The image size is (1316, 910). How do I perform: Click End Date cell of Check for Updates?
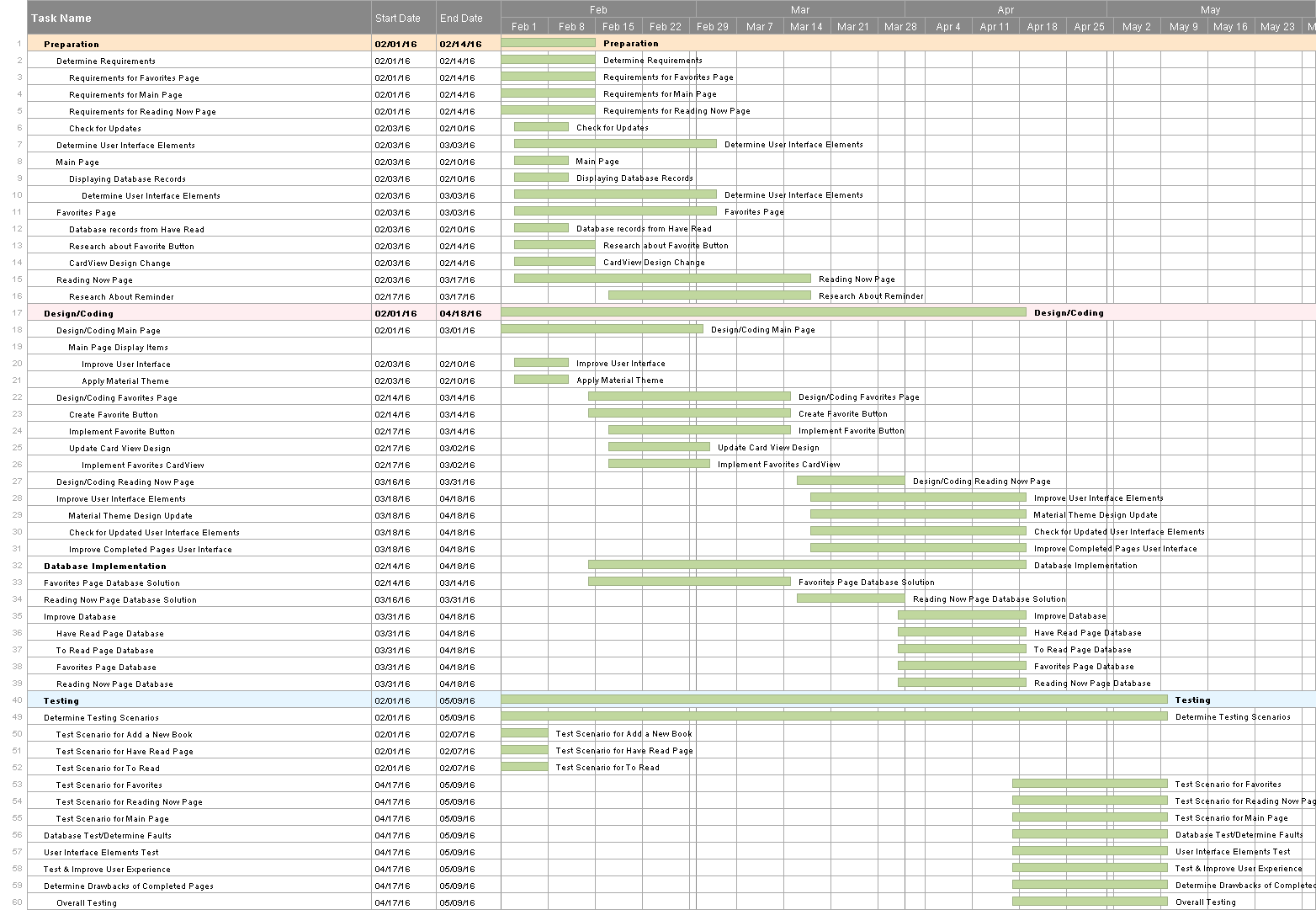[x=457, y=128]
